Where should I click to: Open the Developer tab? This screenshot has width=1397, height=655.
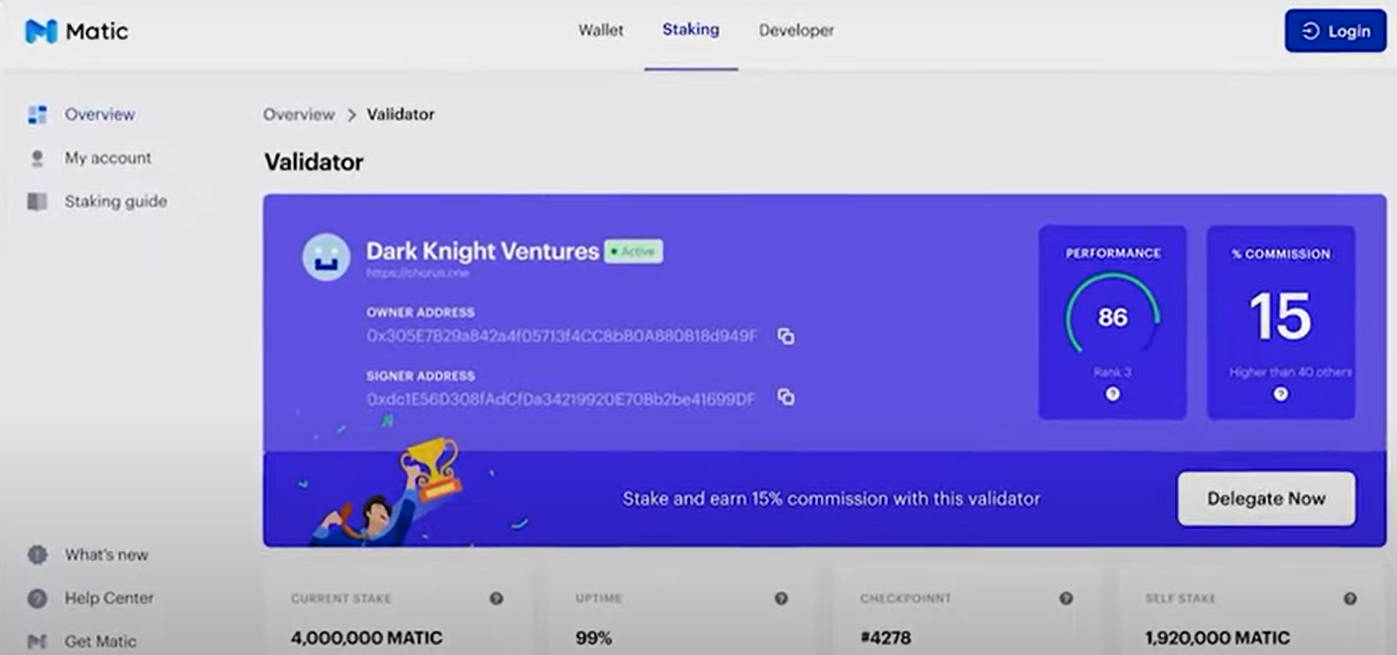coord(796,30)
